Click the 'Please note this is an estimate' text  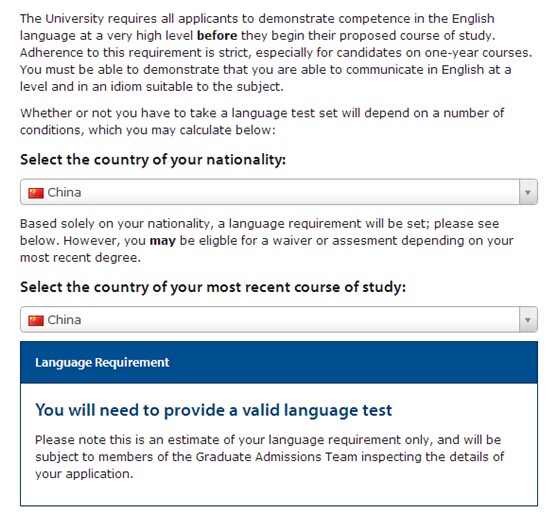coord(269,457)
